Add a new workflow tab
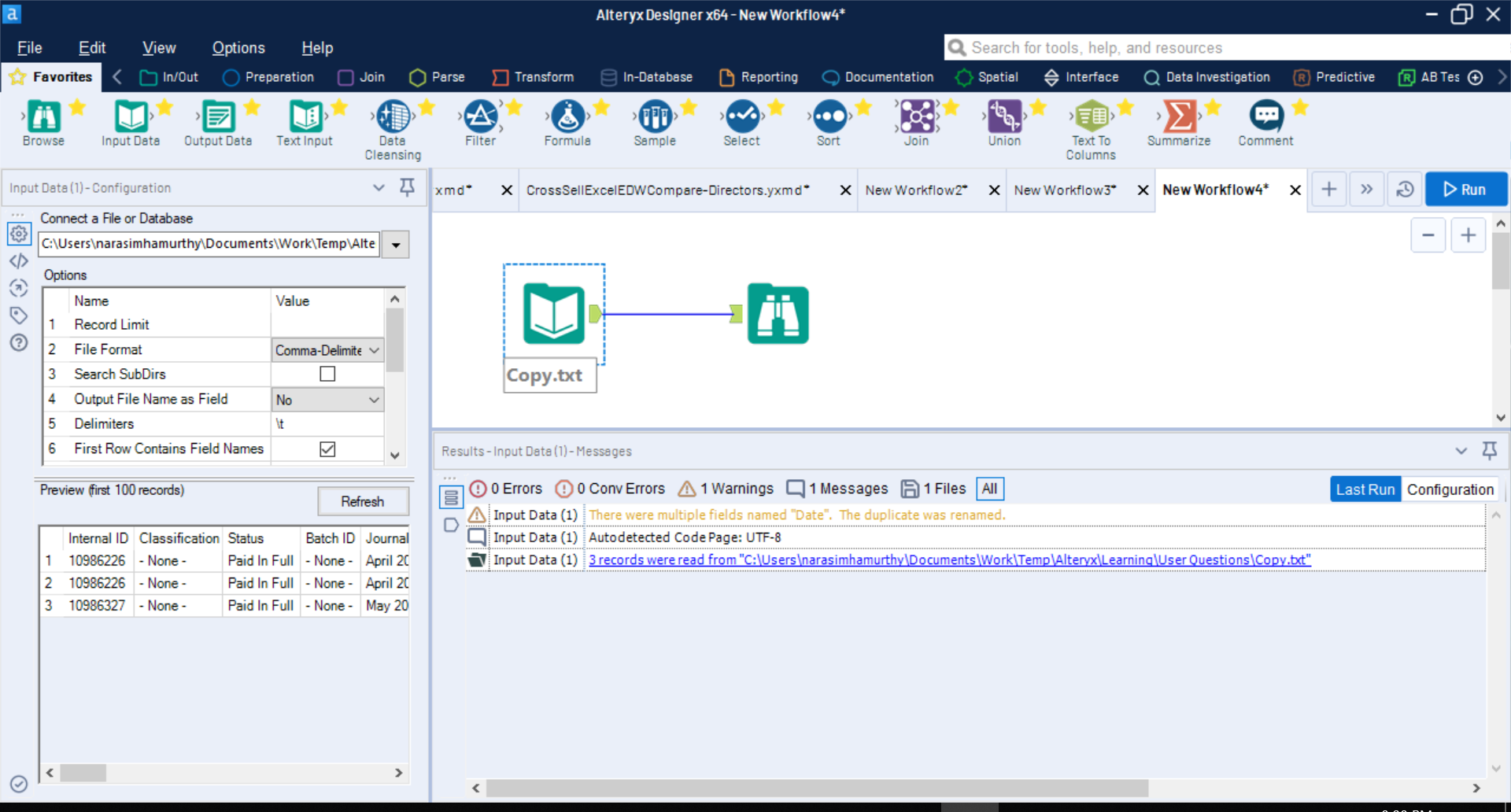This screenshot has width=1511, height=812. point(1328,190)
